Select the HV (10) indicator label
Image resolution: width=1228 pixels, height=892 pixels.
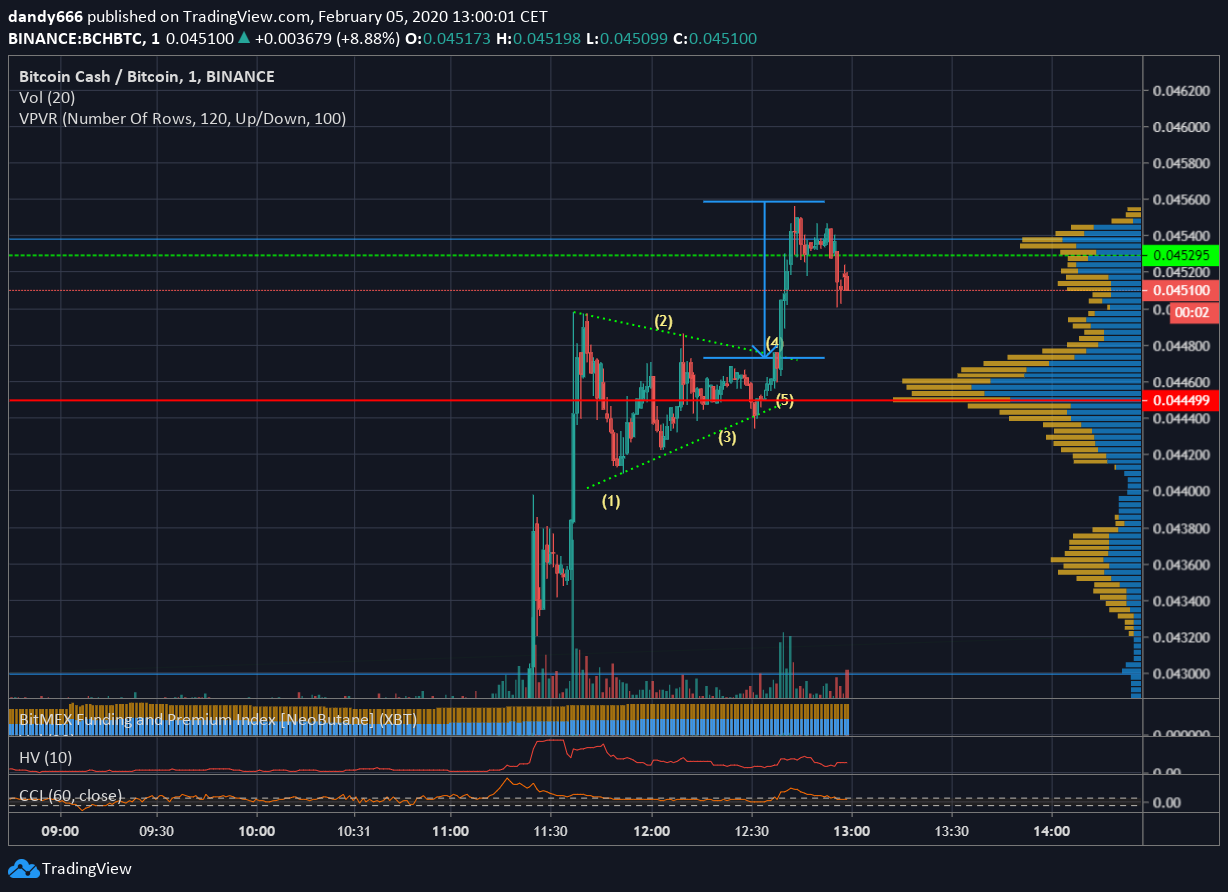[46, 757]
